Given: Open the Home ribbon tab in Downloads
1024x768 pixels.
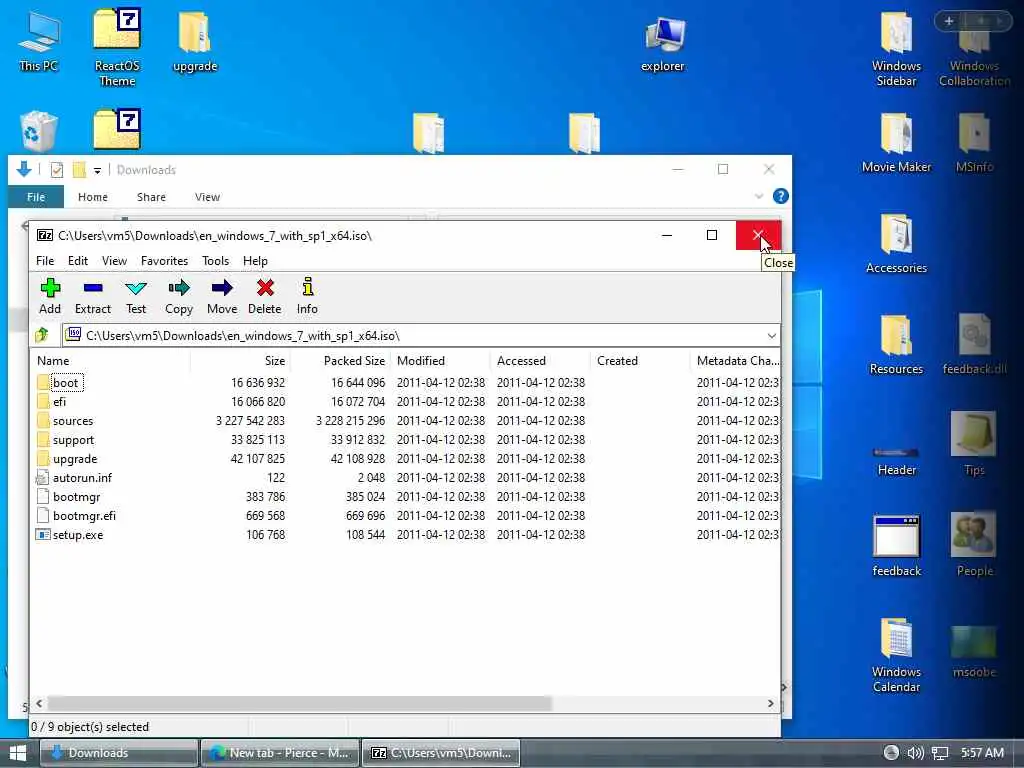Looking at the screenshot, I should click(93, 197).
